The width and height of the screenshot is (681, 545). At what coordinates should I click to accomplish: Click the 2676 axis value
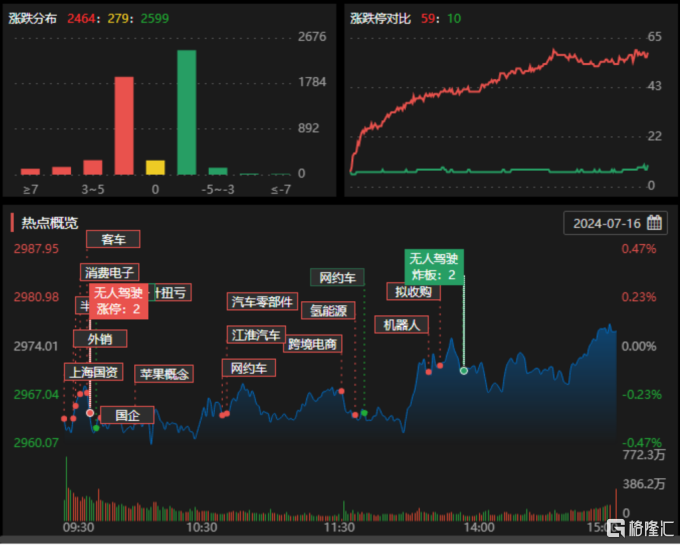pyautogui.click(x=312, y=36)
